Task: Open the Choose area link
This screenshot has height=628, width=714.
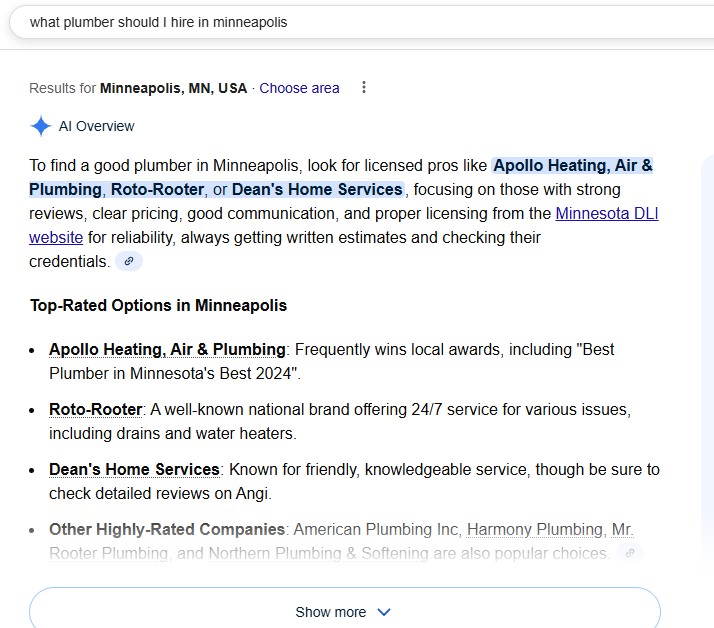Action: click(x=299, y=88)
